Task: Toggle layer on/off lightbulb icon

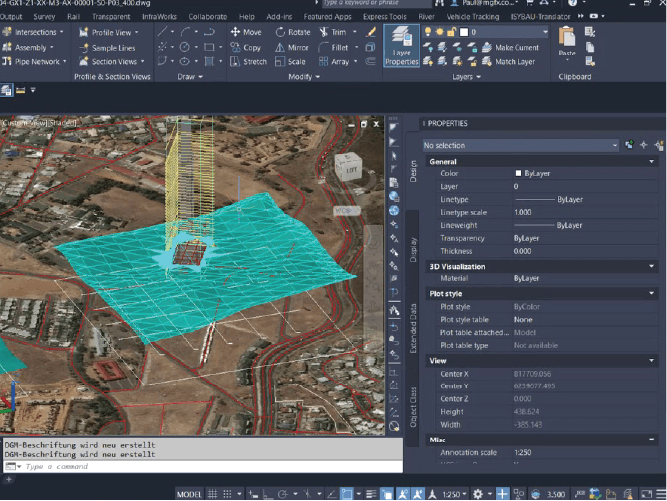Action: tap(428, 32)
